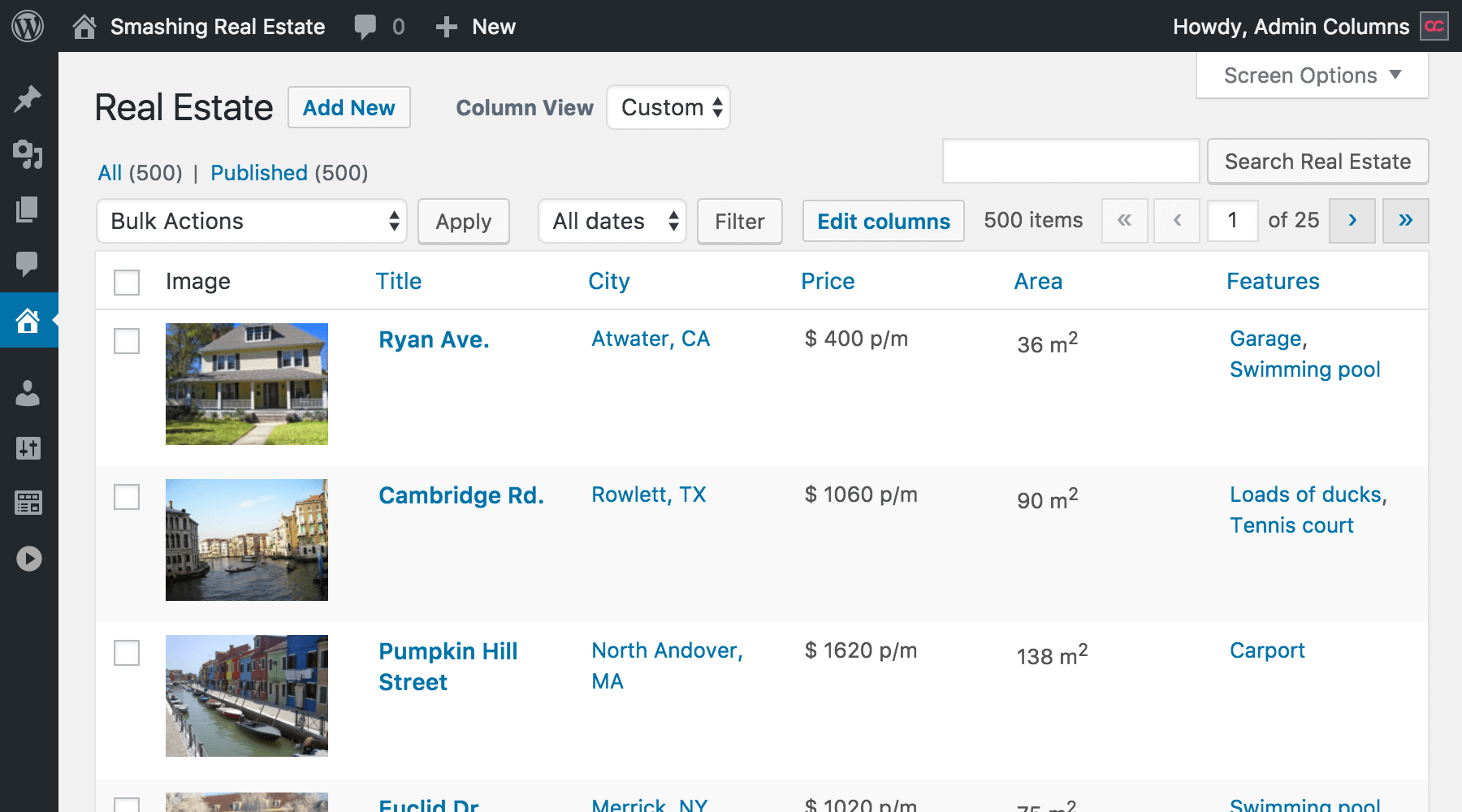Expand Screen Options panel
The image size is (1462, 812).
coord(1310,75)
